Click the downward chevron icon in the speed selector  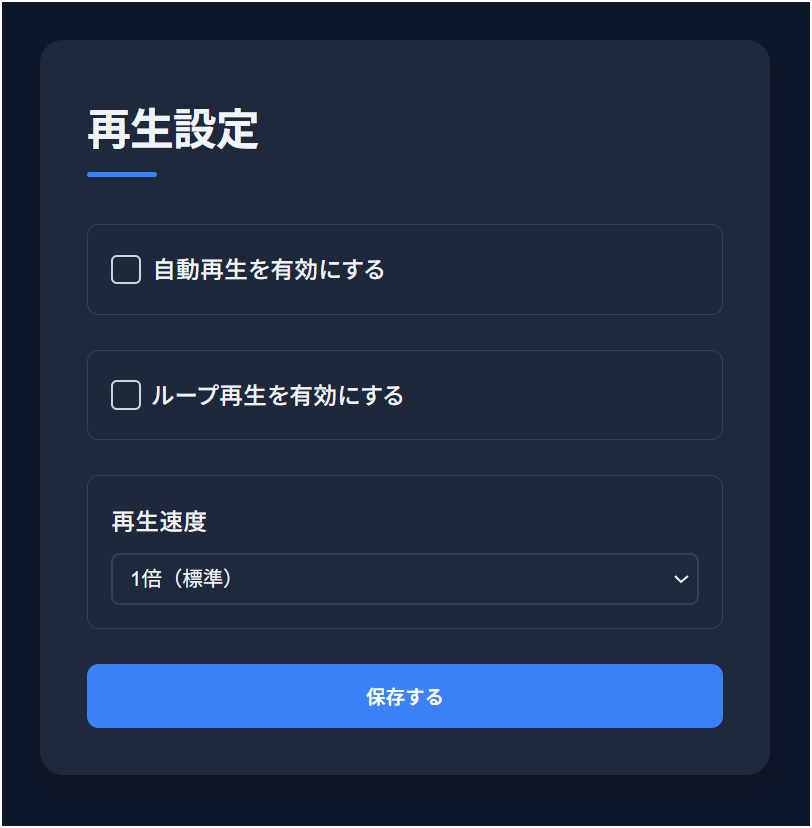click(681, 579)
